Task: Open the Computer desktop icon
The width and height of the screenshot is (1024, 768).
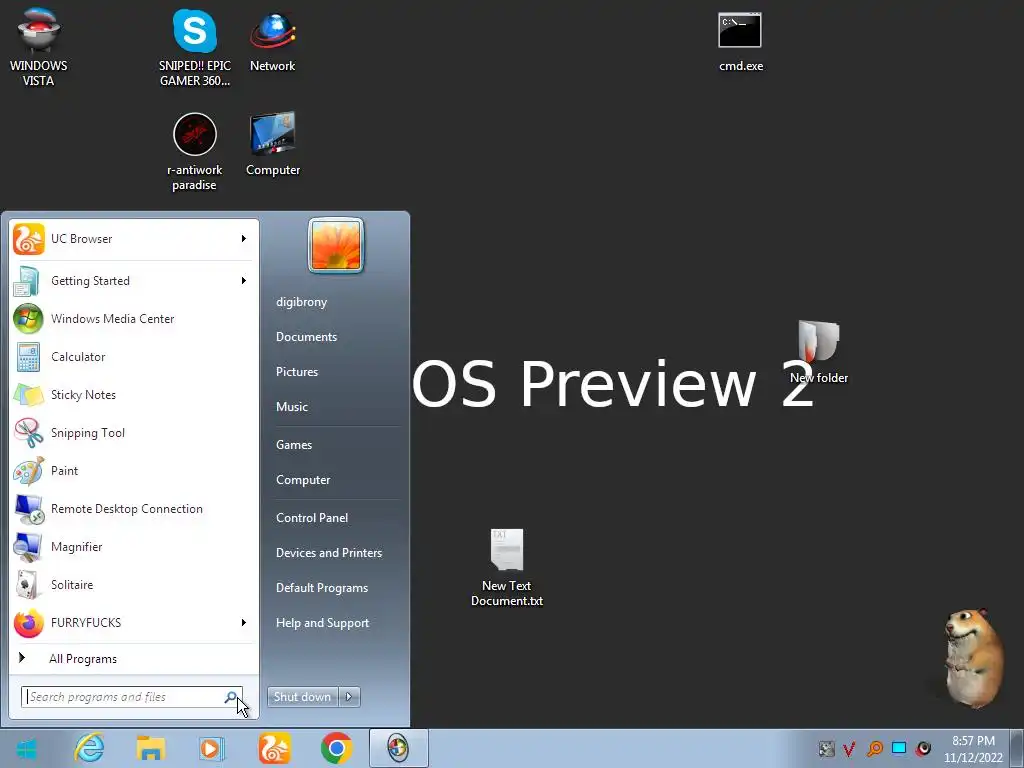Action: (273, 145)
